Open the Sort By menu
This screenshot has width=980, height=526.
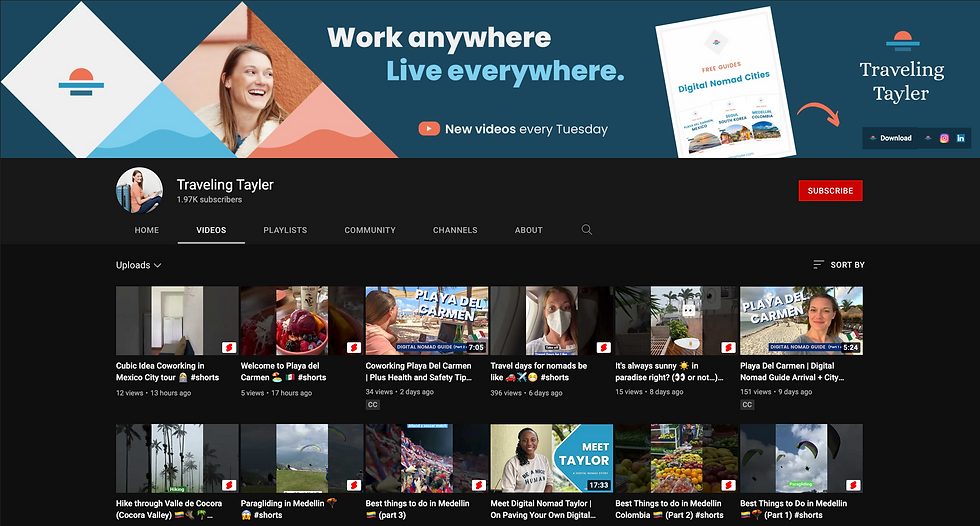839,265
